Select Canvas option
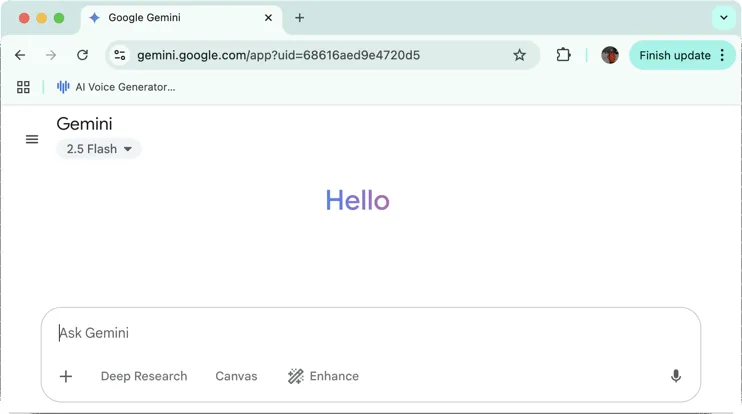This screenshot has height=414, width=742. [x=236, y=376]
